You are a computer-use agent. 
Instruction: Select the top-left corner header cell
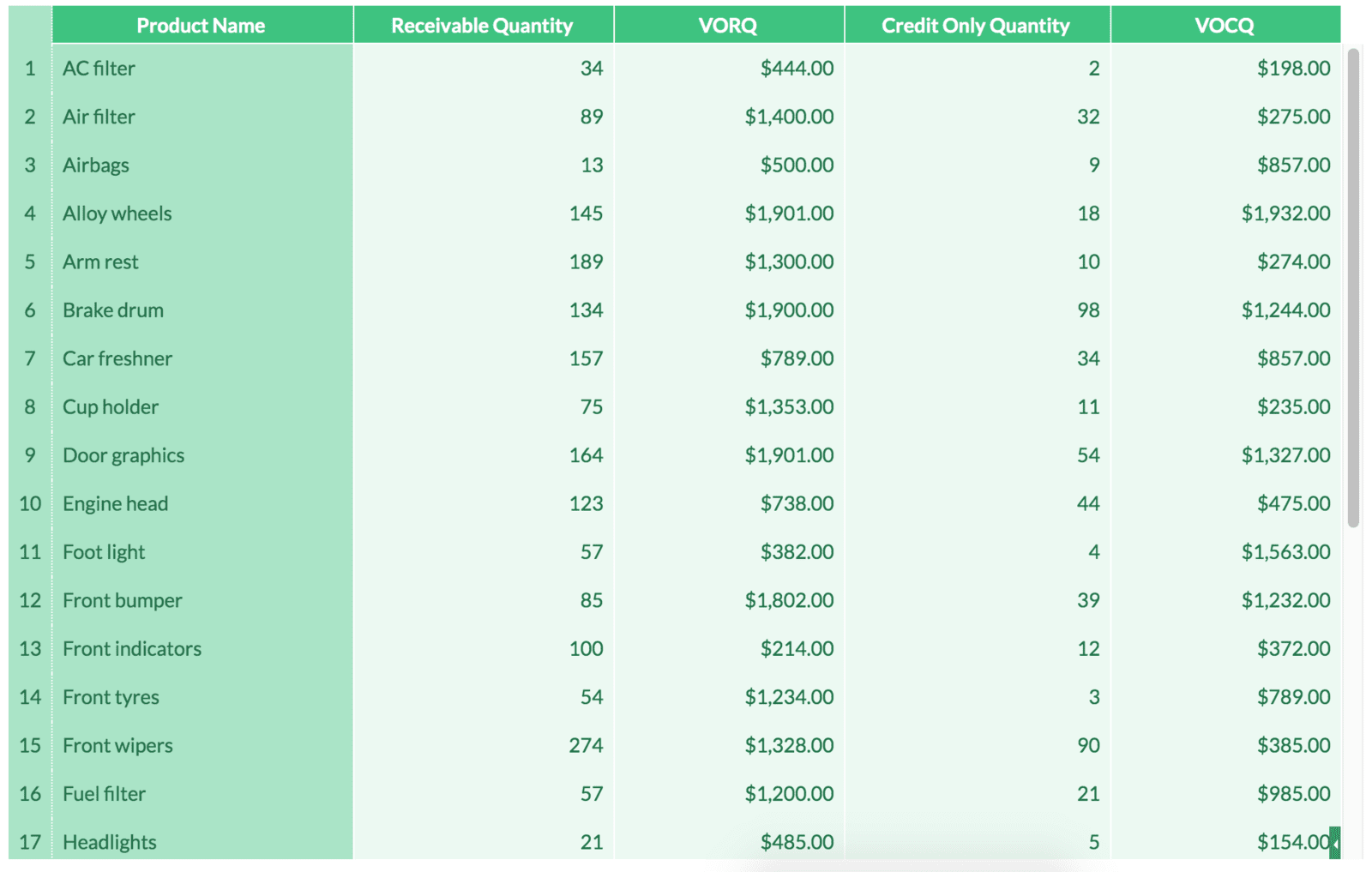point(30,25)
